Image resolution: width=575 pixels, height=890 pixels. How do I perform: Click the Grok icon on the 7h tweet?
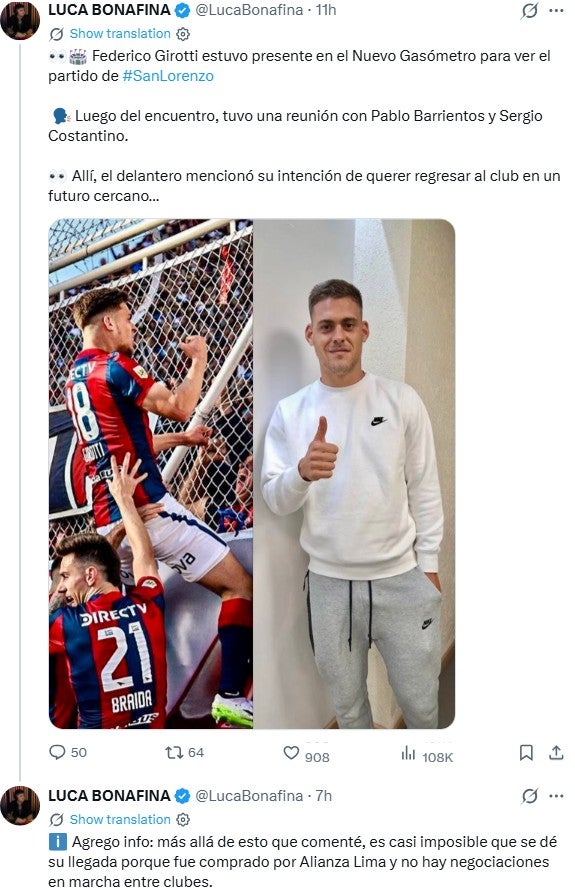(529, 796)
